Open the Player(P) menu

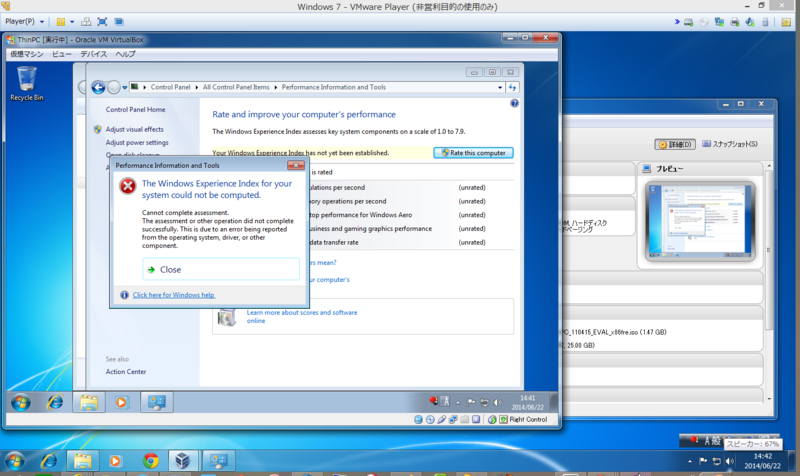click(x=24, y=21)
